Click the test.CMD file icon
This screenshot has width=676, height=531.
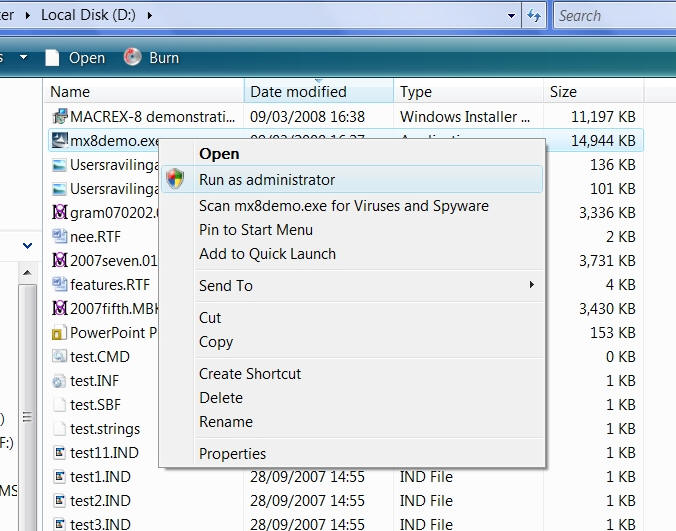(x=59, y=356)
